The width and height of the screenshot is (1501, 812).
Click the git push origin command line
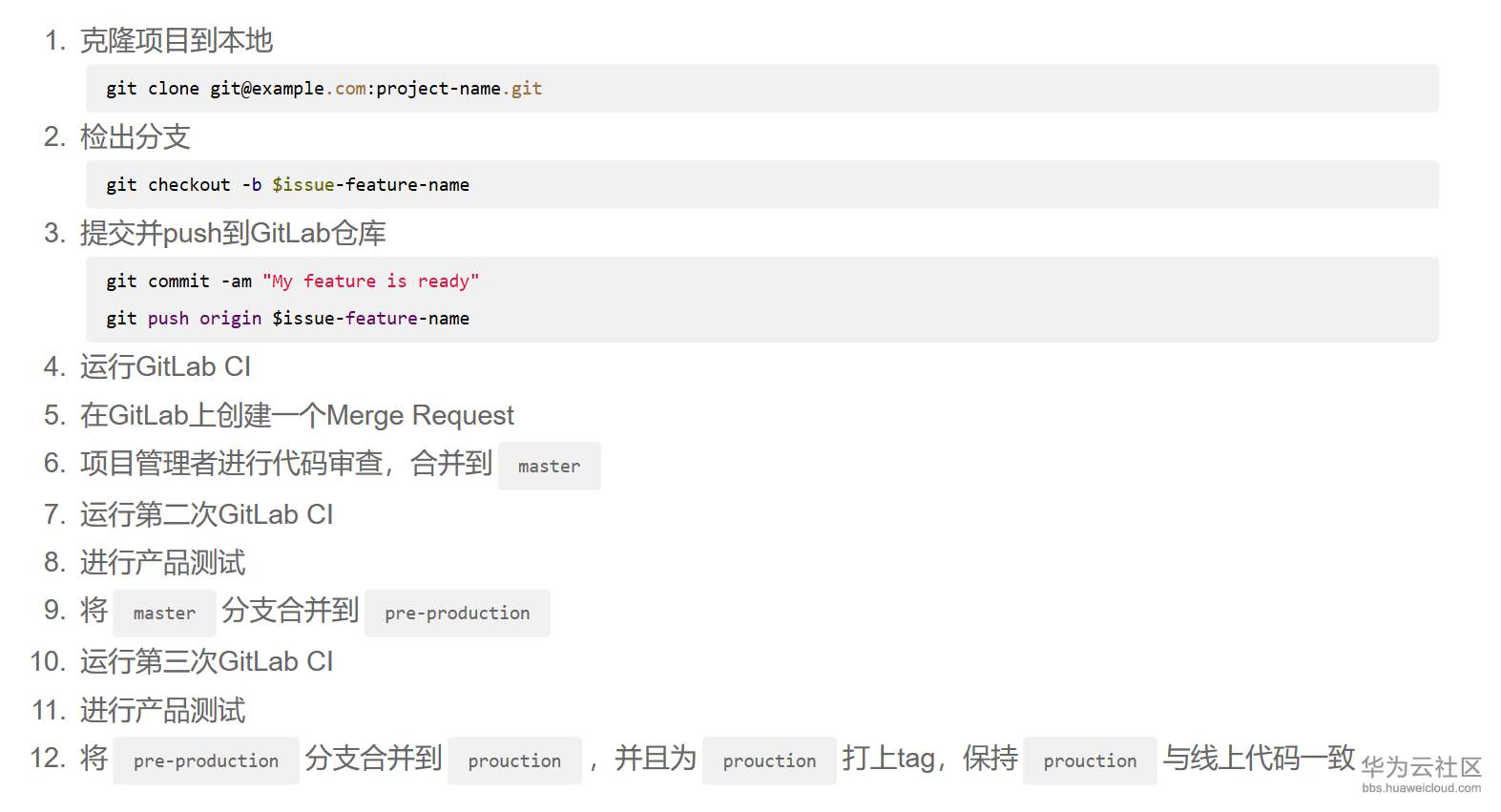coord(287,319)
